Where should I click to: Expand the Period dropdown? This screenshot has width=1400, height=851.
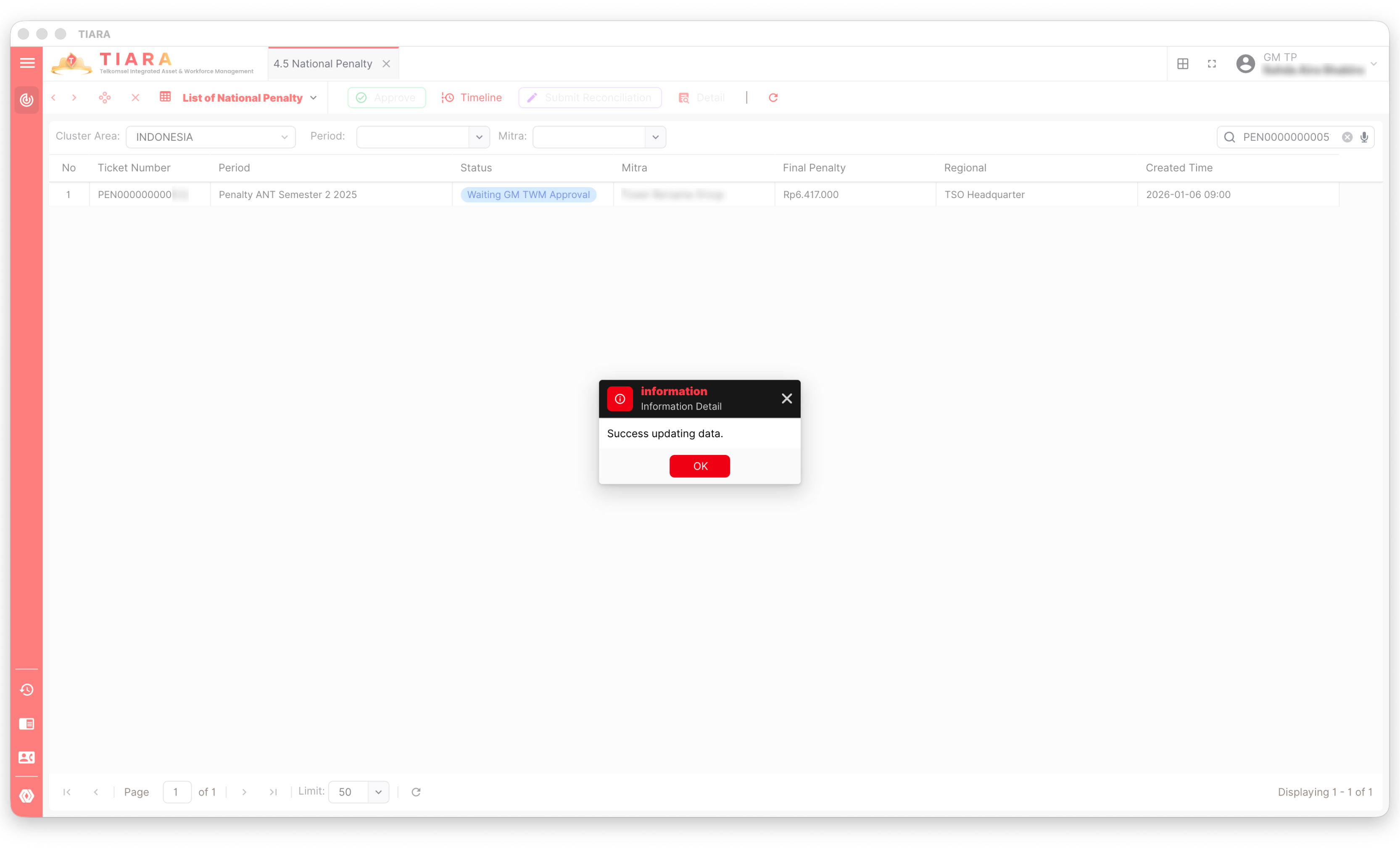pos(479,137)
